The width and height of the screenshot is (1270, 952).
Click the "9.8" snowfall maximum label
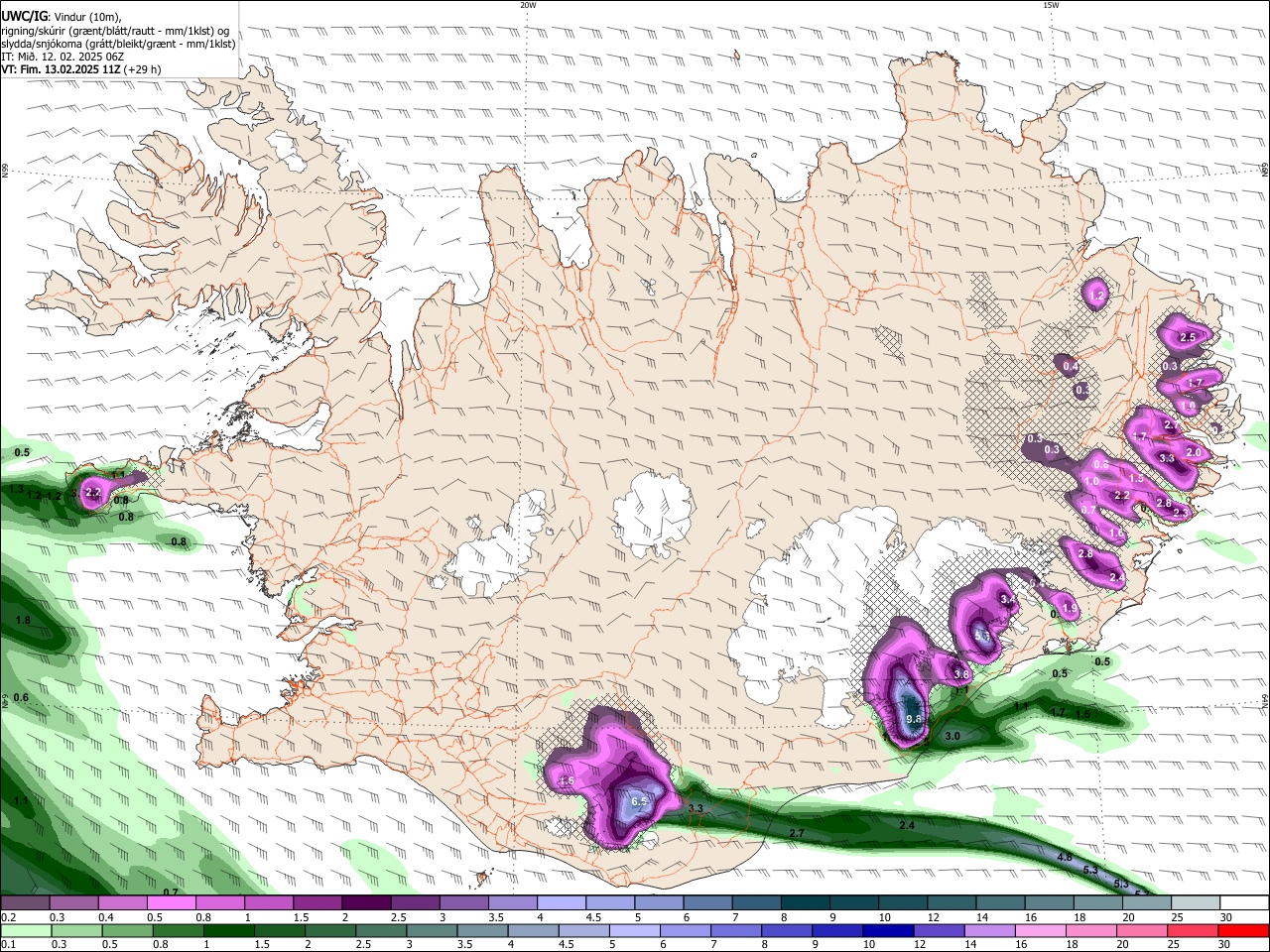click(915, 719)
